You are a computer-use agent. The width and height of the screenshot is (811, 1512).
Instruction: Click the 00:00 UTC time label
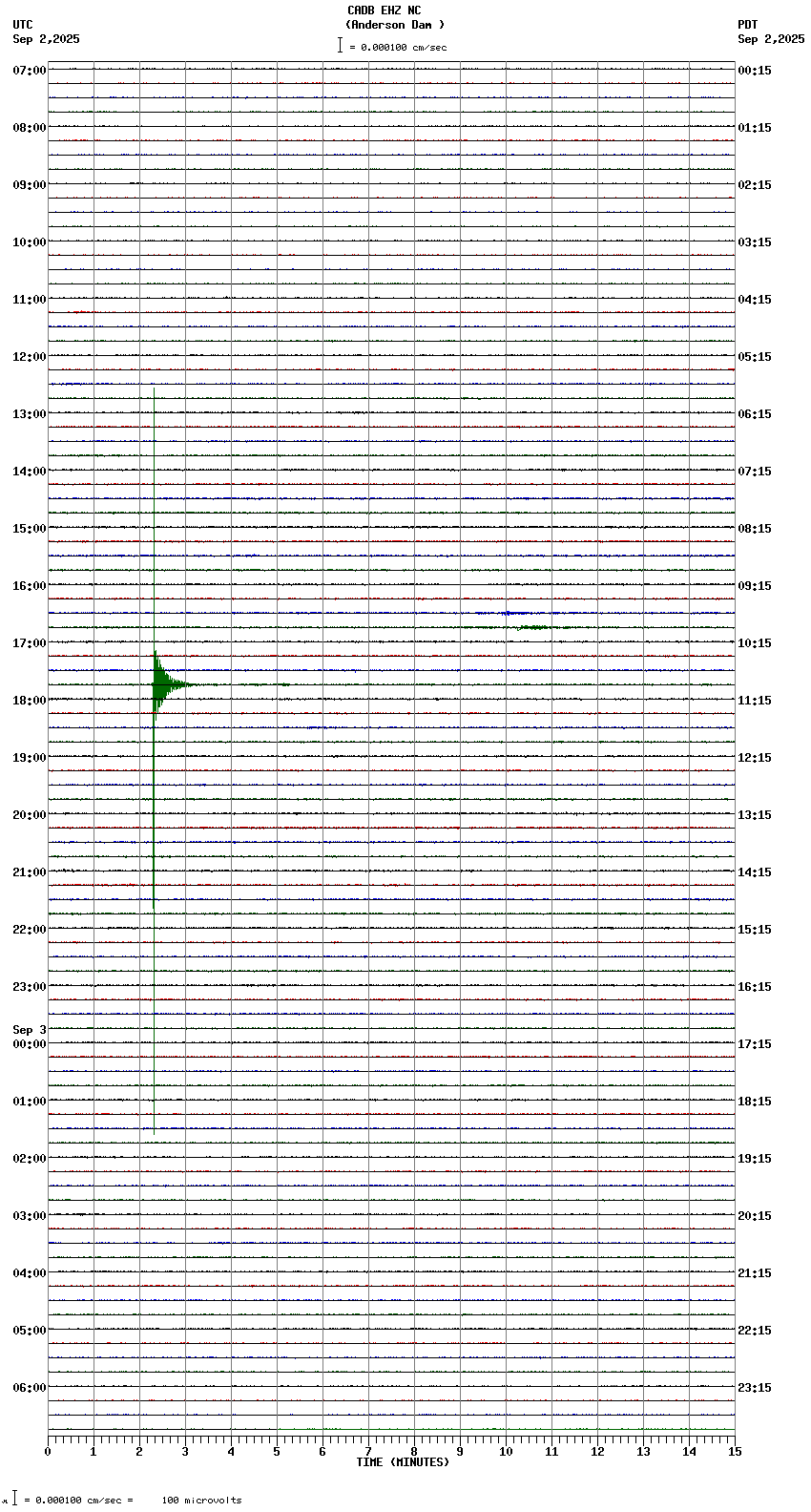click(x=30, y=1044)
